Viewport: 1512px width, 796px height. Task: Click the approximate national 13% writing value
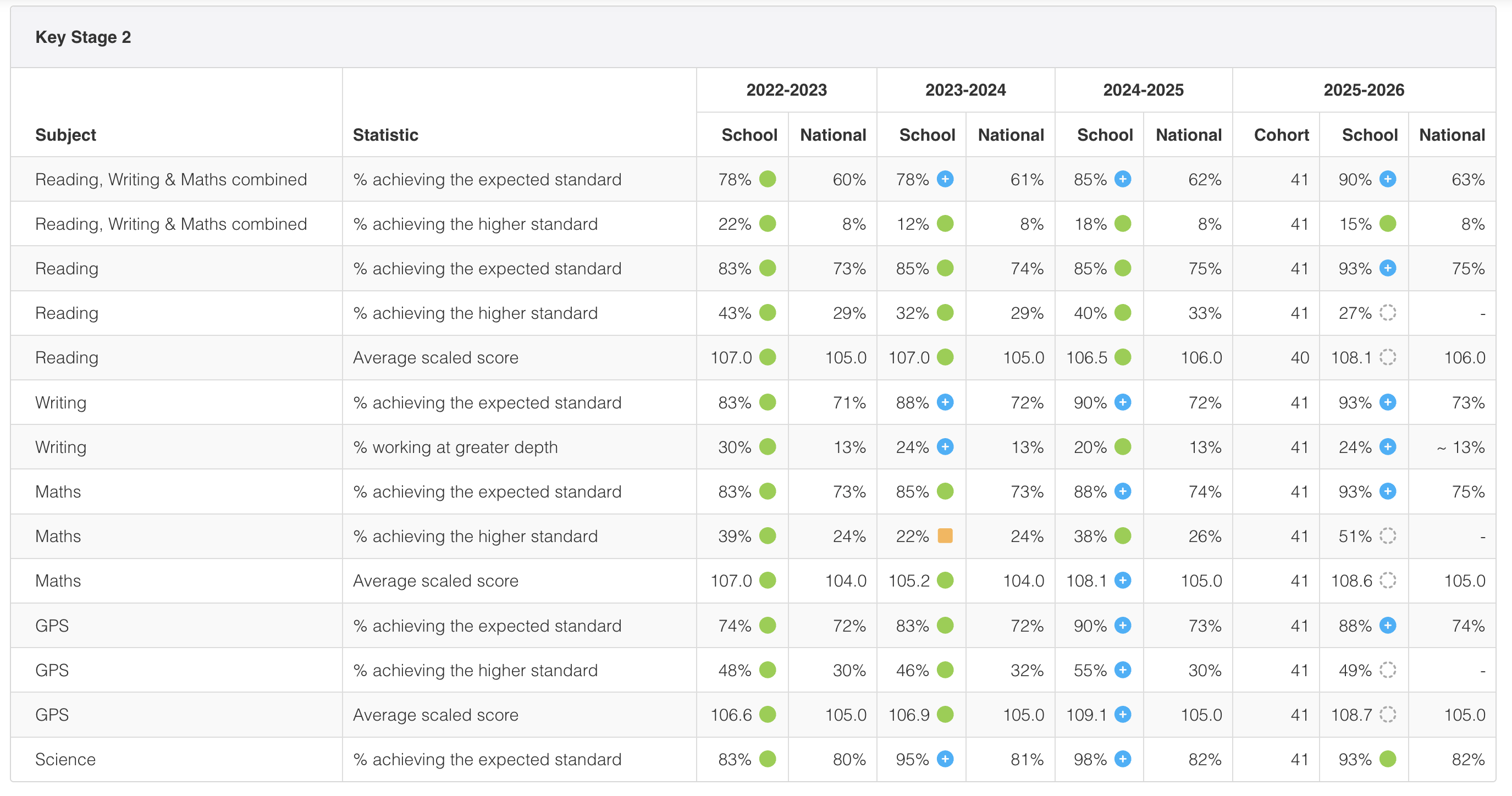1460,447
